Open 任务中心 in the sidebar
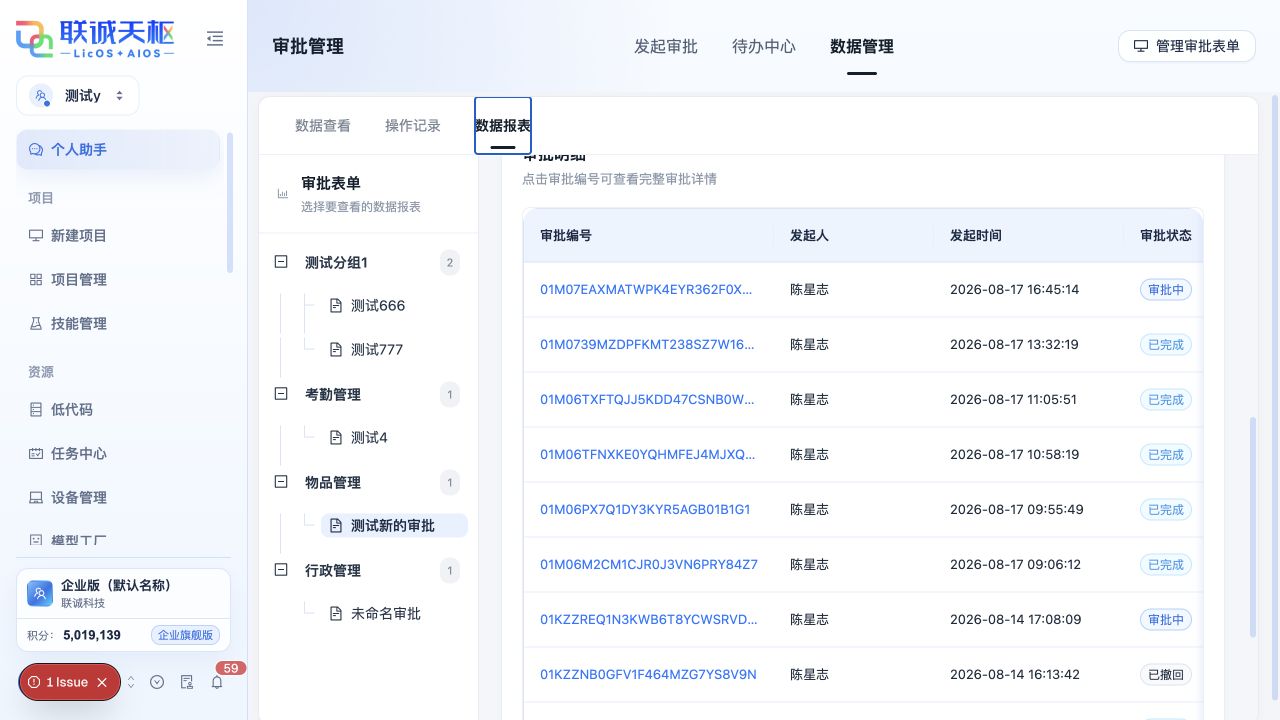The image size is (1280, 720). click(x=118, y=454)
